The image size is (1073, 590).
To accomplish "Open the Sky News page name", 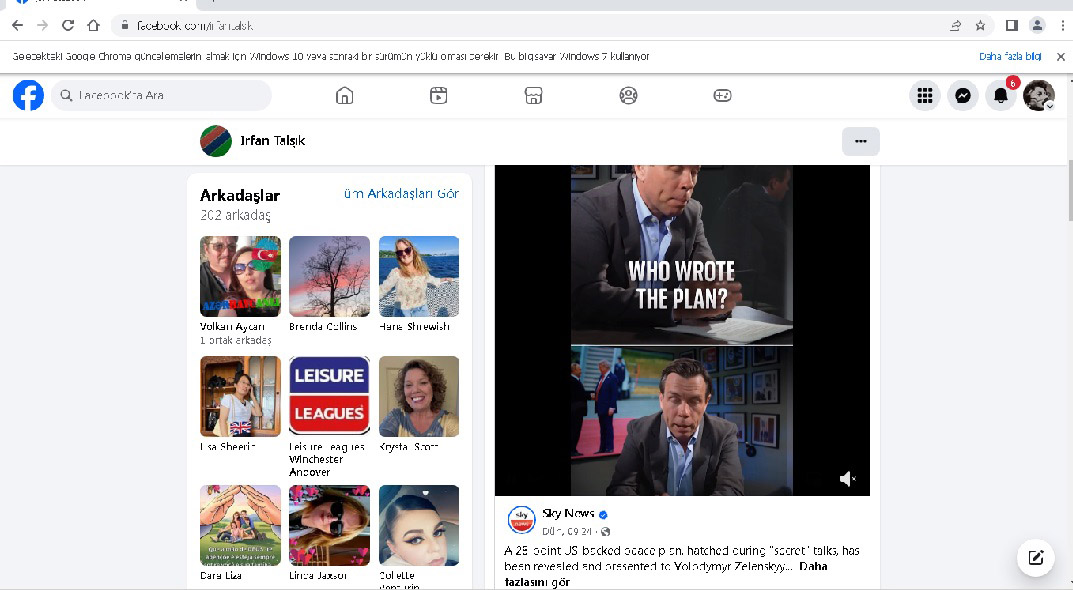I will tap(566, 513).
